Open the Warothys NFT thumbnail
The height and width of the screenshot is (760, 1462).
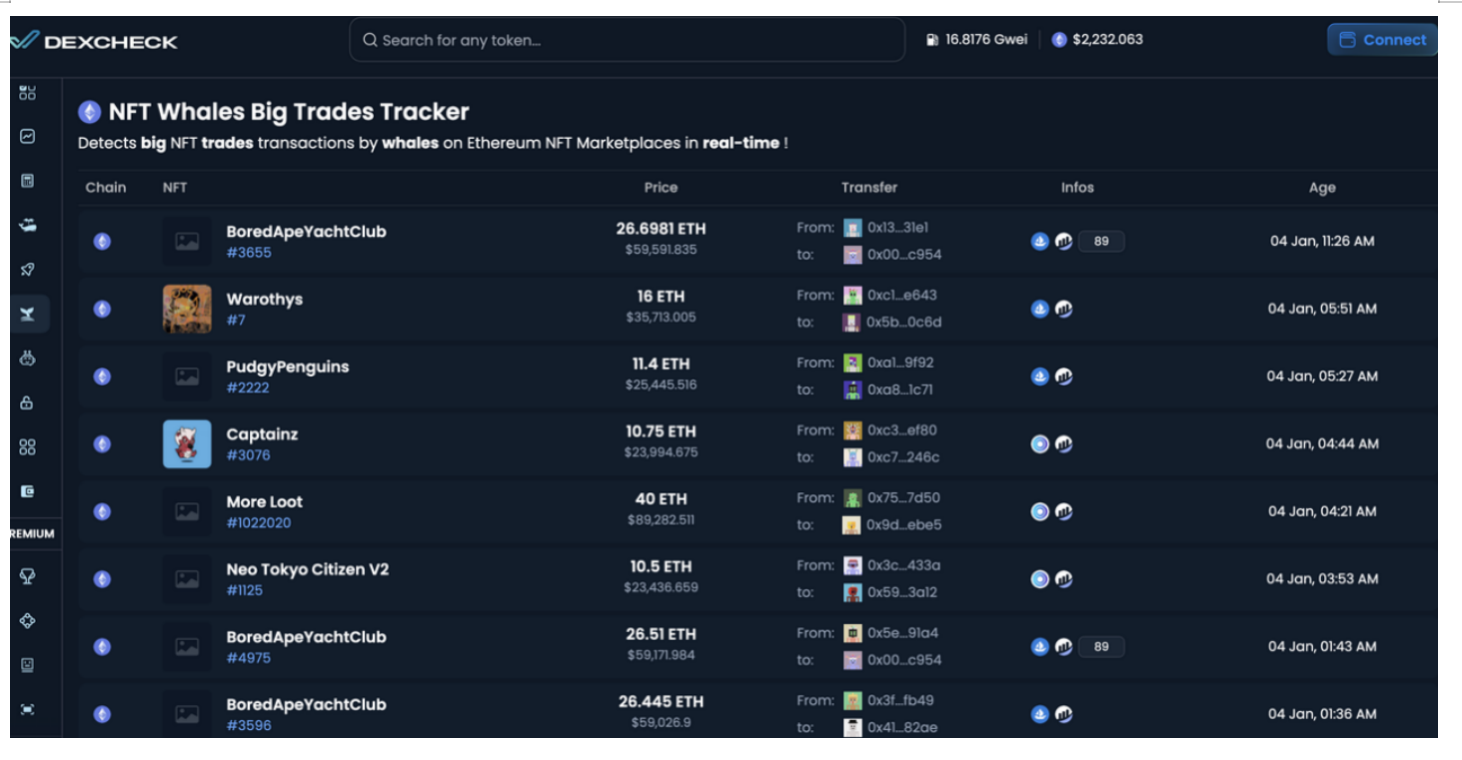point(187,309)
